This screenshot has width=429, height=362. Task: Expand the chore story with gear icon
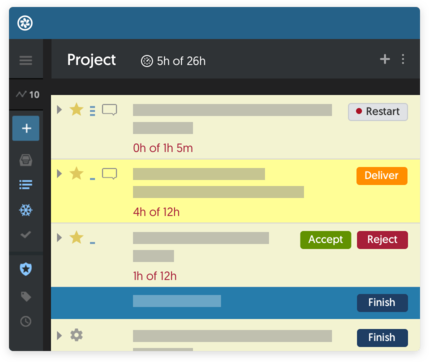59,335
